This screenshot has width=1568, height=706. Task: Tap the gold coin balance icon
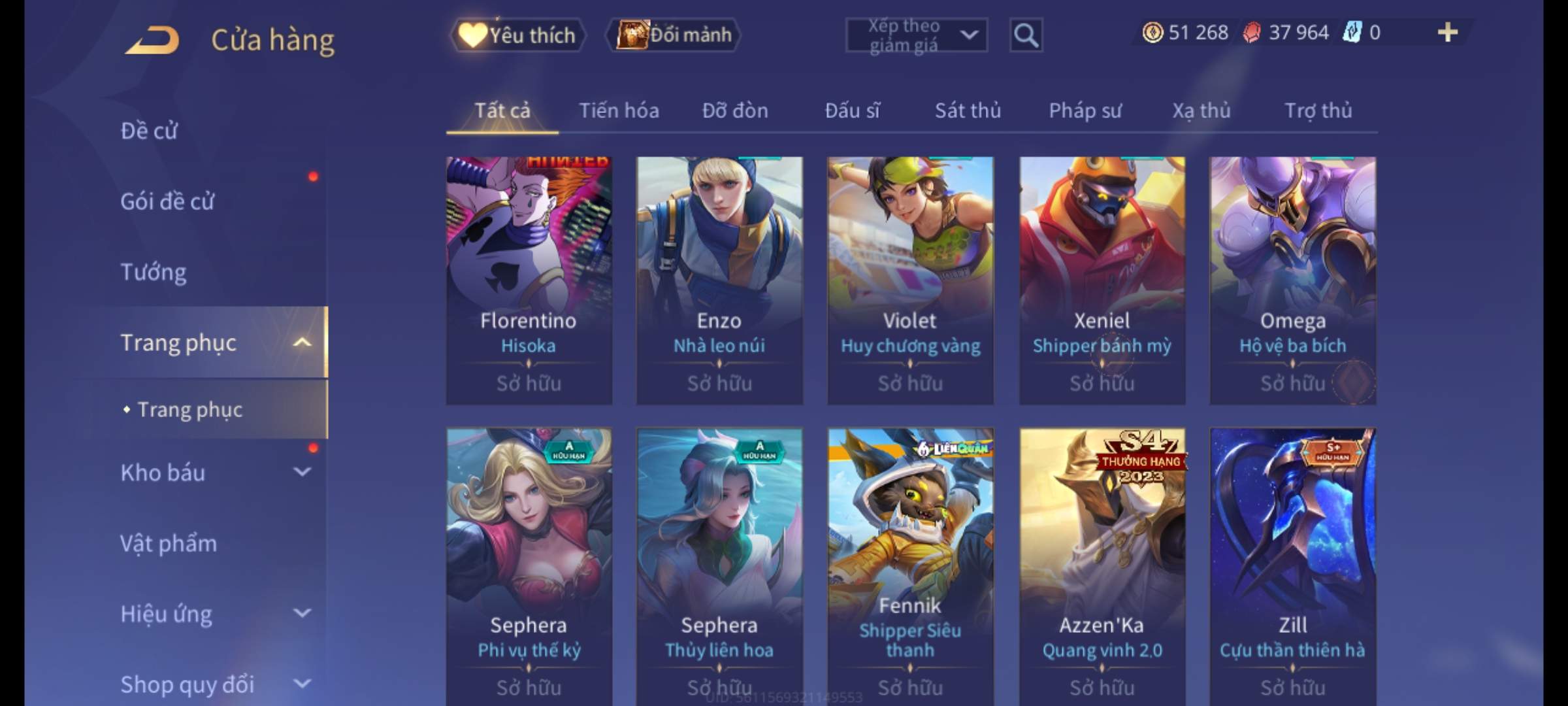point(1152,32)
